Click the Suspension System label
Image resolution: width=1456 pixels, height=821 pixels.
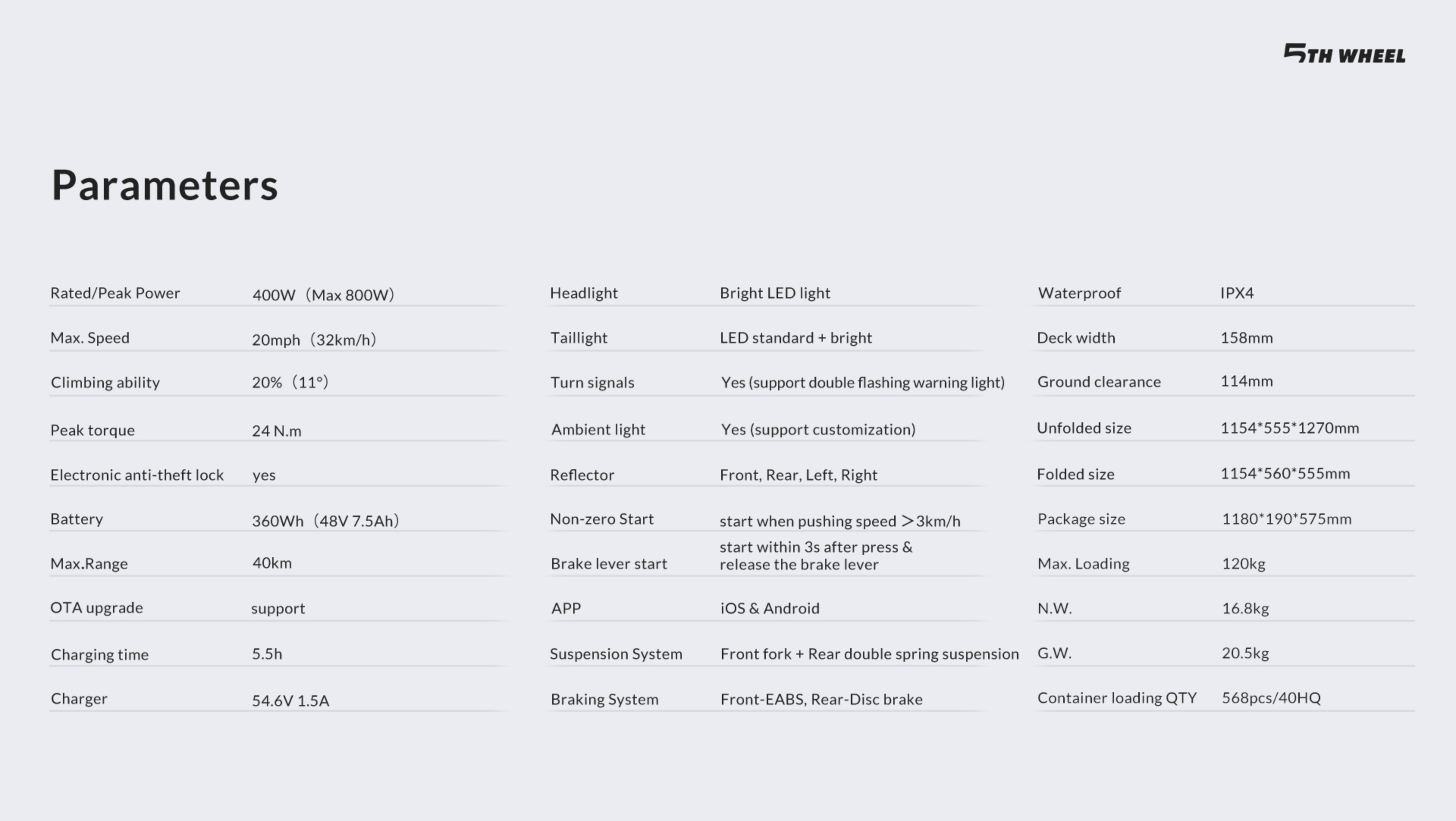[x=615, y=654]
